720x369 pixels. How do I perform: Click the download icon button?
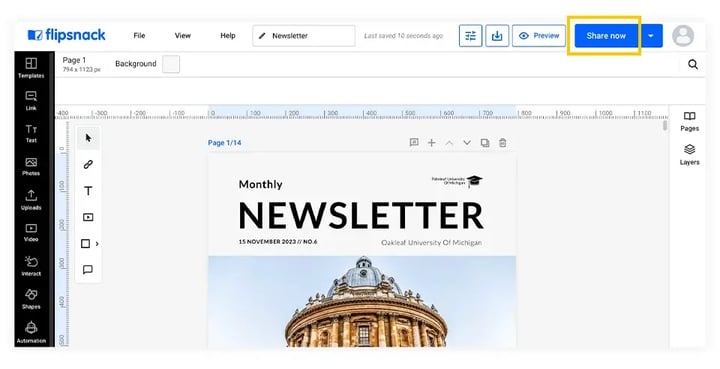[x=497, y=36]
